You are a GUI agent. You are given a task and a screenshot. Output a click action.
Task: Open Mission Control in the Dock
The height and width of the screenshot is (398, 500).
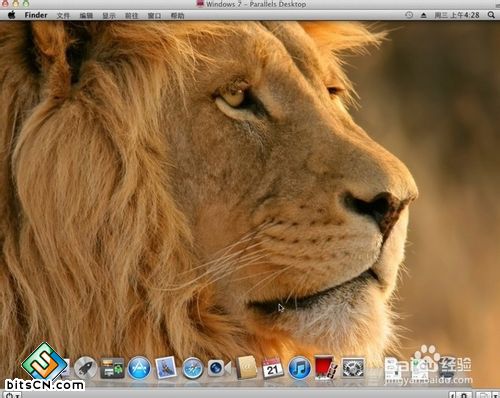coord(112,368)
